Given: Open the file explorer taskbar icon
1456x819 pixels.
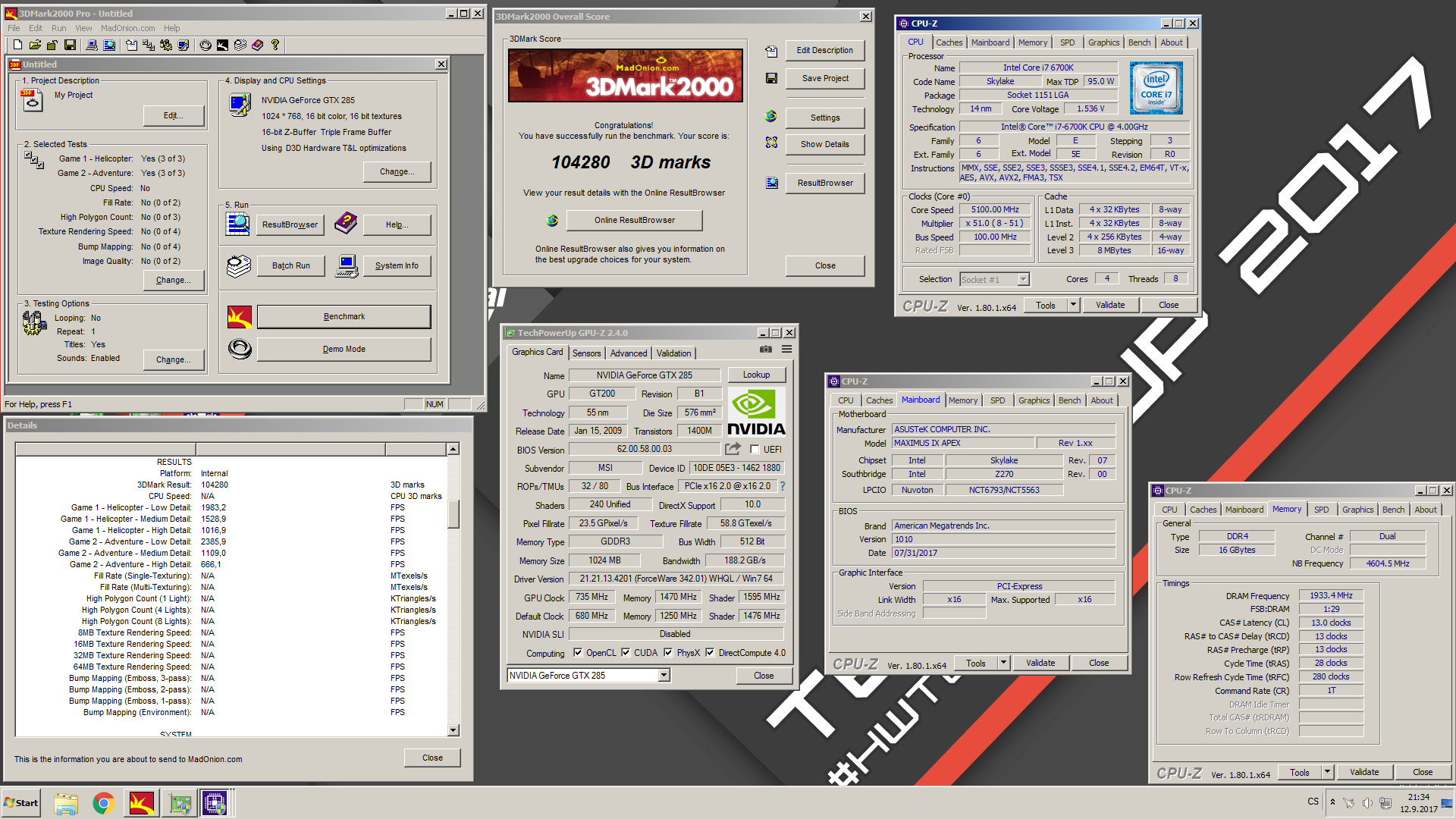Looking at the screenshot, I should click(66, 803).
